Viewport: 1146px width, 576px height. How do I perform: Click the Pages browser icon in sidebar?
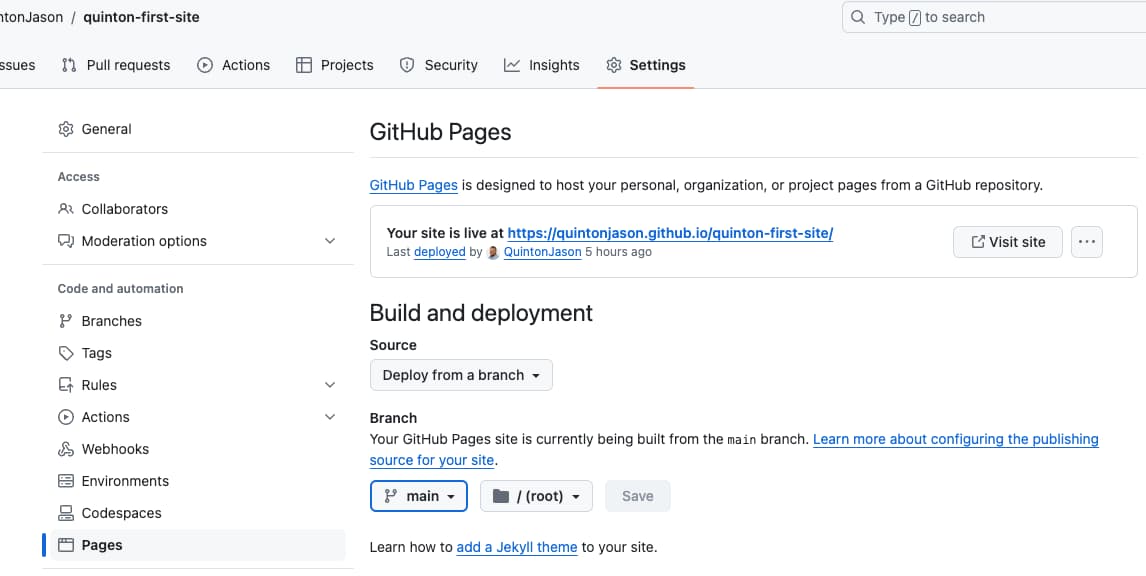coord(66,545)
